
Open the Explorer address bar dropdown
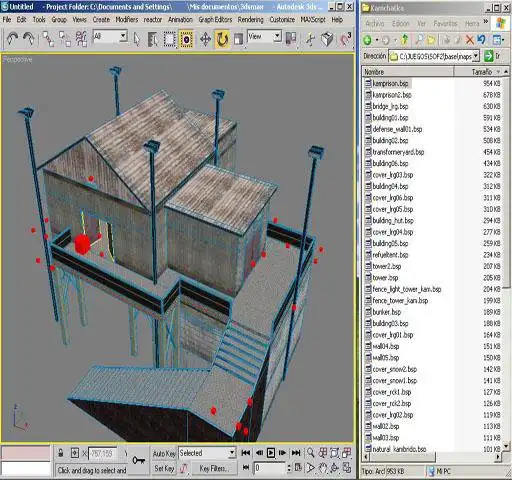[476, 56]
